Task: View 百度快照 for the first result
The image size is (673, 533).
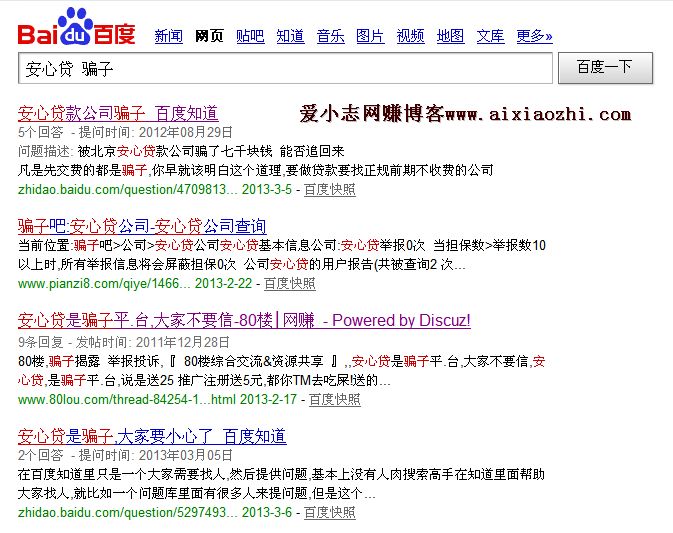Action: [x=329, y=188]
